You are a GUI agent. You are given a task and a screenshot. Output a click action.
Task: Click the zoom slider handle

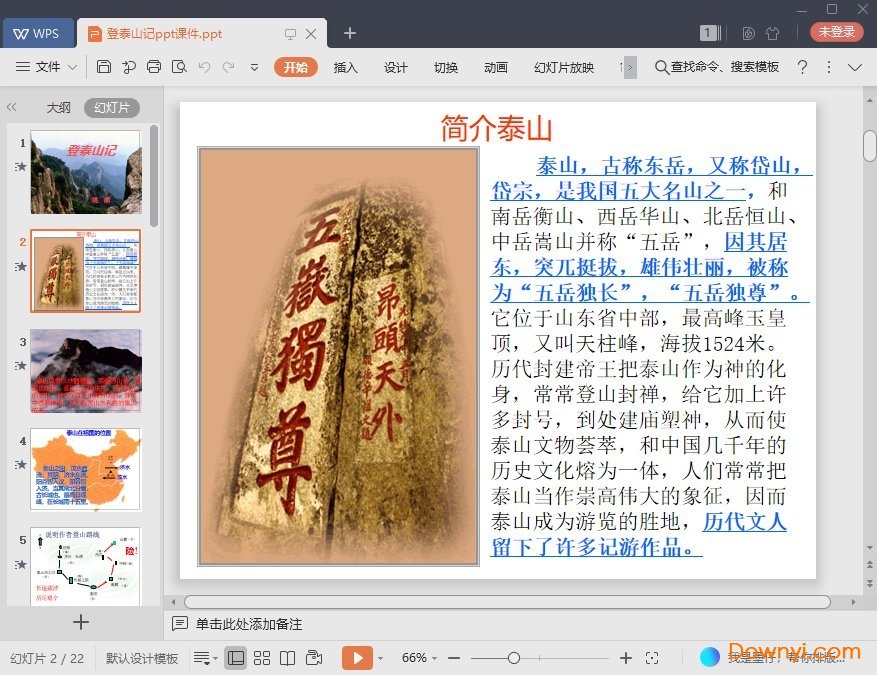point(513,658)
